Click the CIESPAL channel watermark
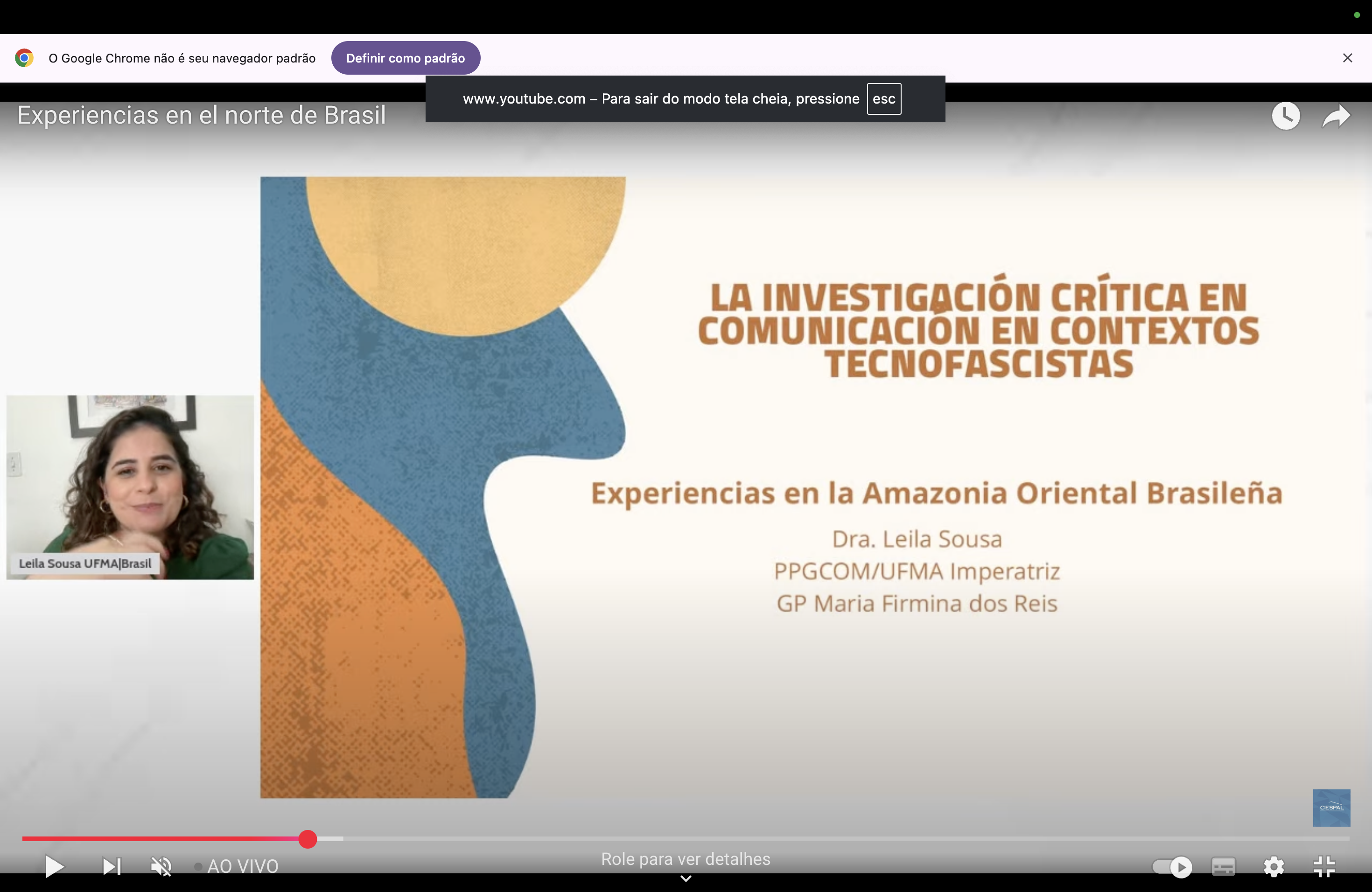 coord(1331,807)
